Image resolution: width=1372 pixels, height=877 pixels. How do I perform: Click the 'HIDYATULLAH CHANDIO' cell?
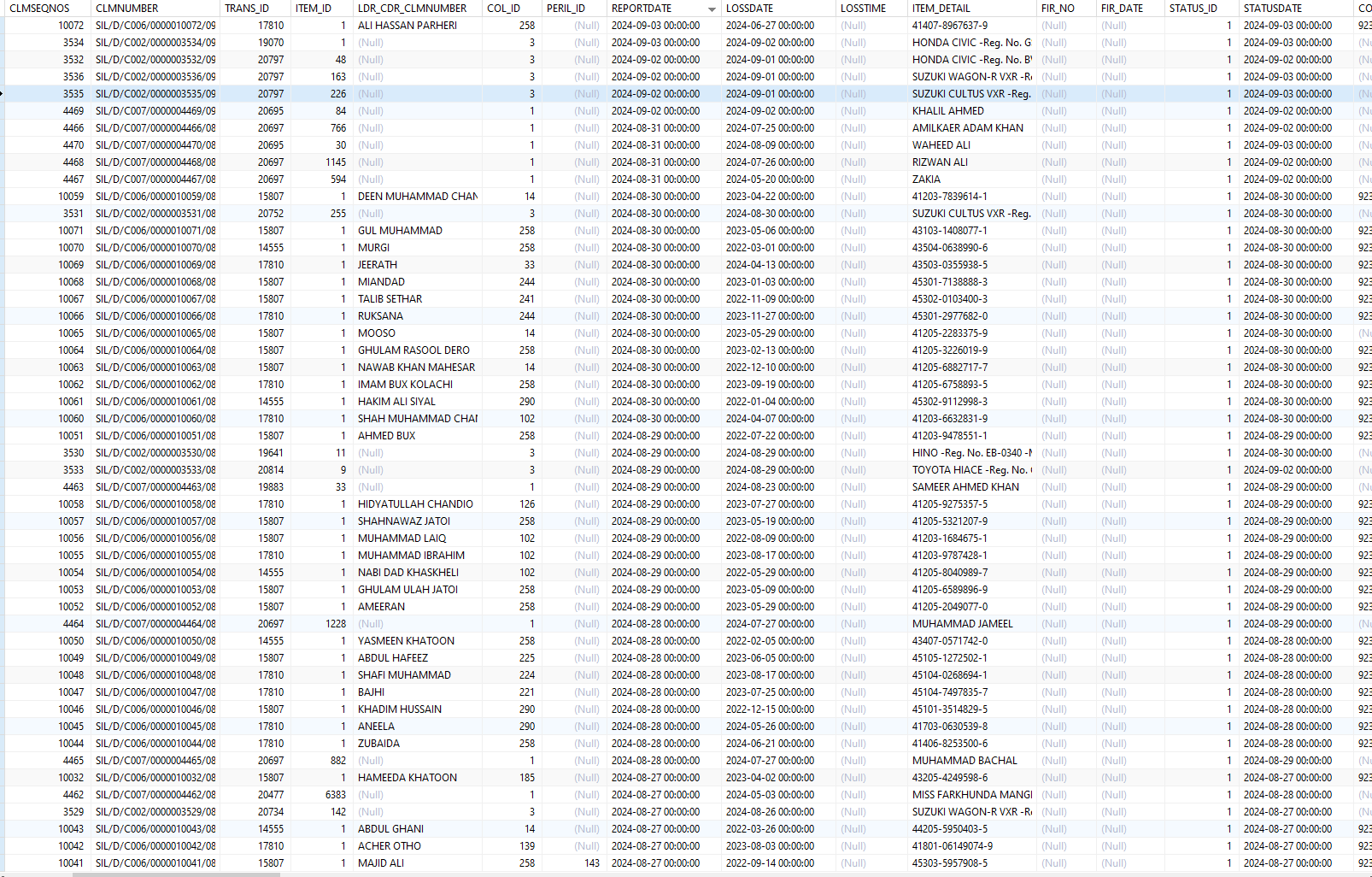(x=418, y=504)
